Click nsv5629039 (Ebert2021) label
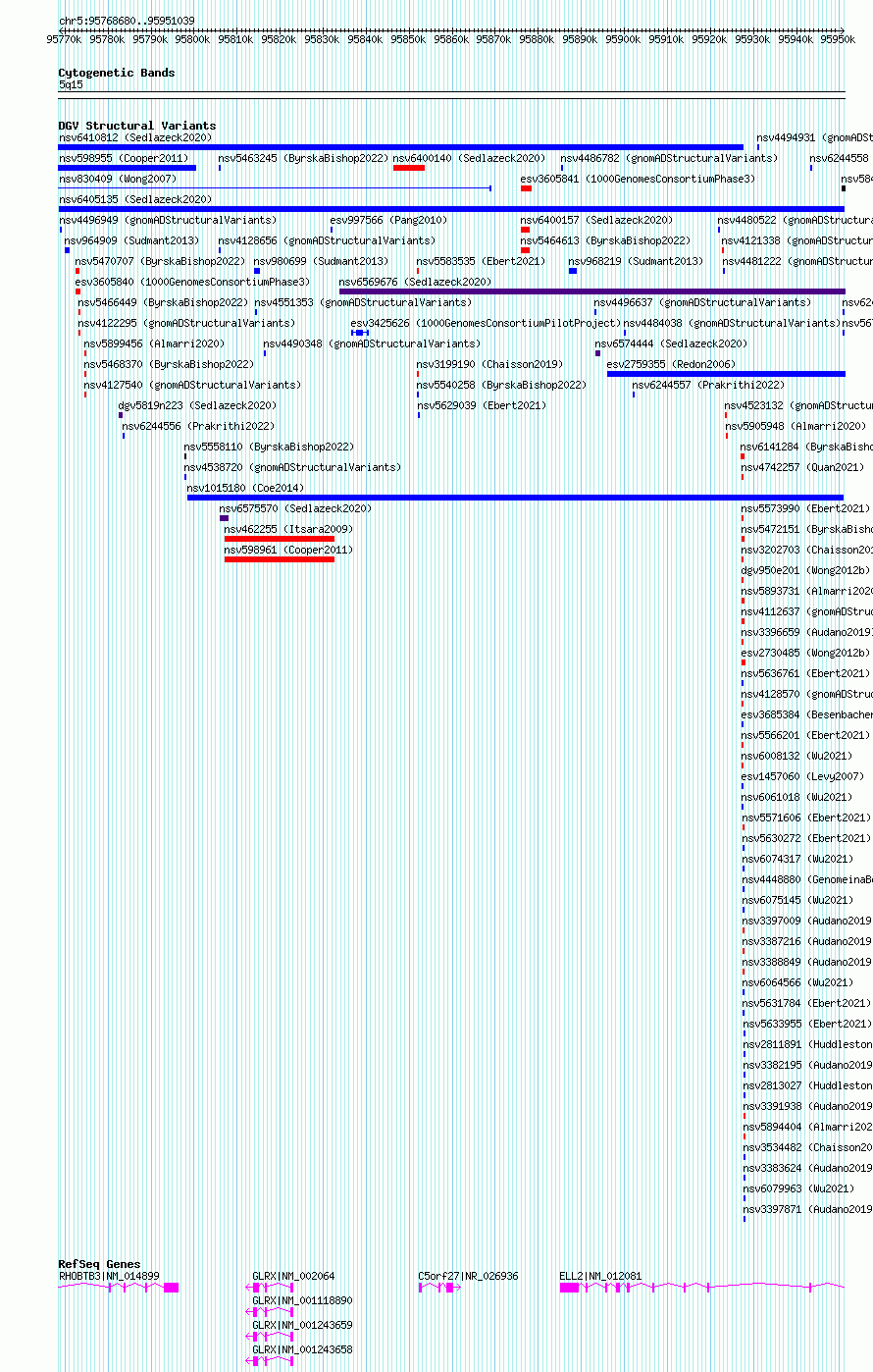The width and height of the screenshot is (873, 1372). point(481,405)
